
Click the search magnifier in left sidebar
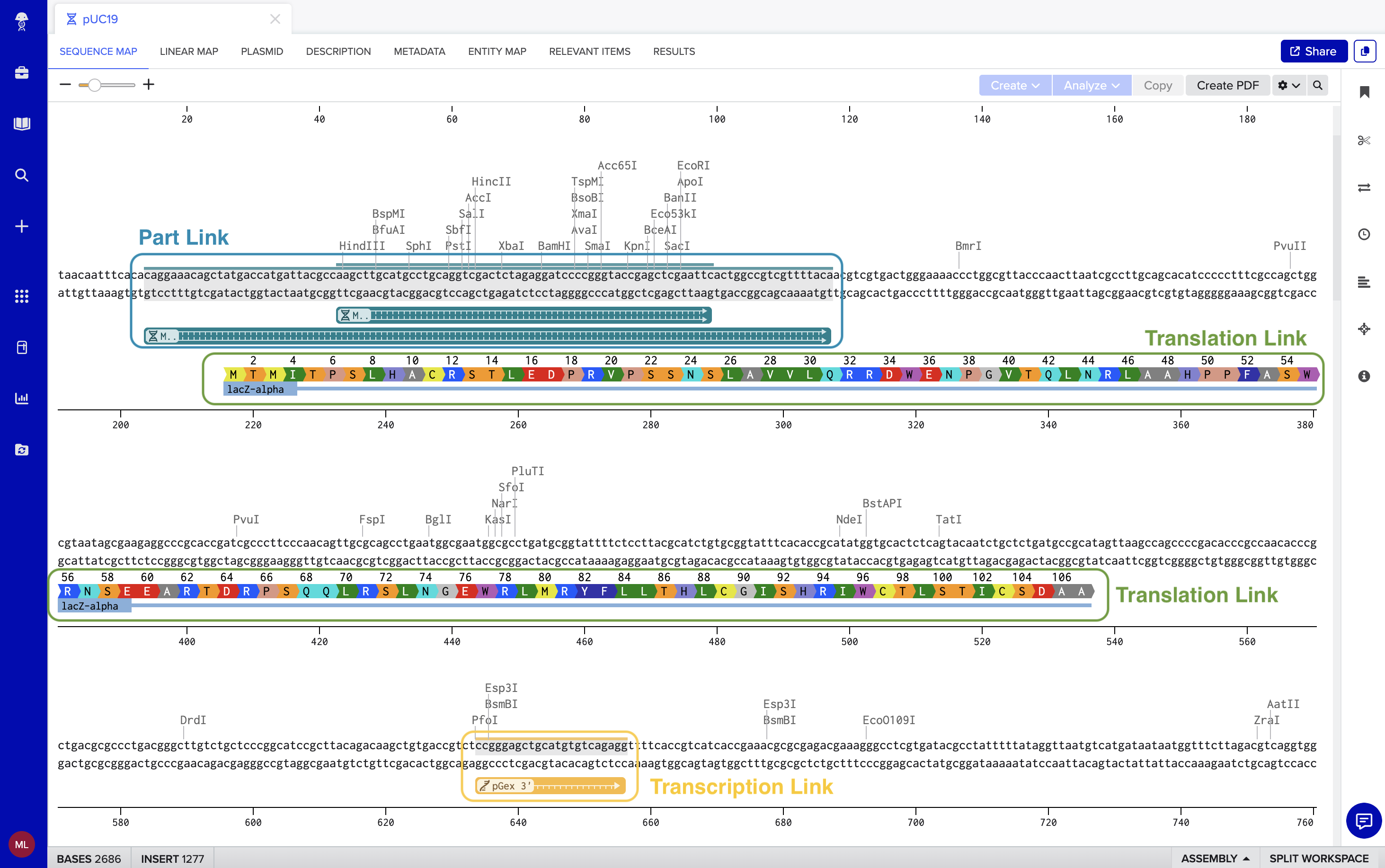pyautogui.click(x=22, y=175)
